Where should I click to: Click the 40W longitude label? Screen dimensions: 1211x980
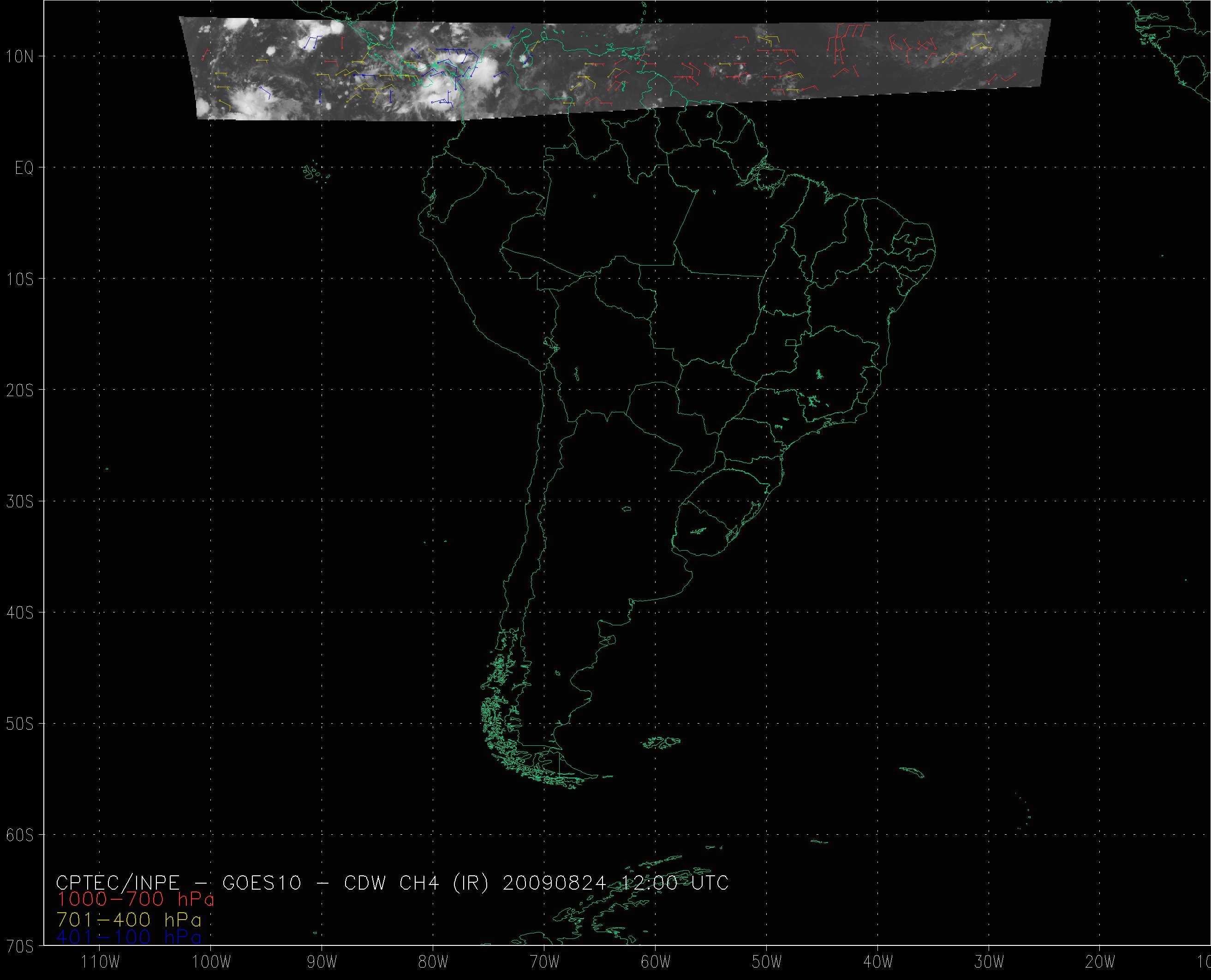(878, 962)
